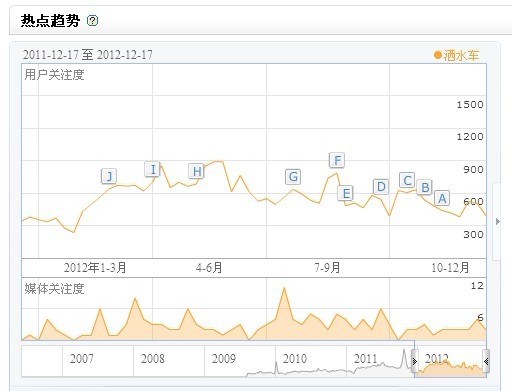Select event marker E on the chart
Screen dimensions: 512x391
pyautogui.click(x=346, y=193)
